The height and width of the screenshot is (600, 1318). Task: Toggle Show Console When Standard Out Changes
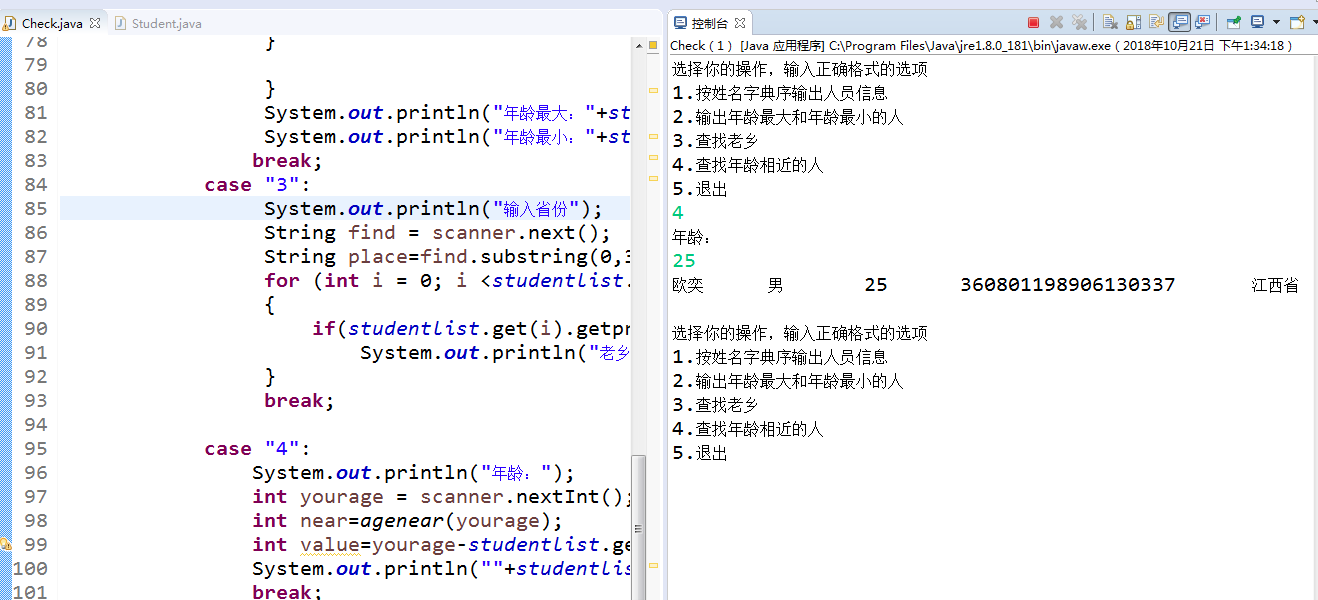1179,22
